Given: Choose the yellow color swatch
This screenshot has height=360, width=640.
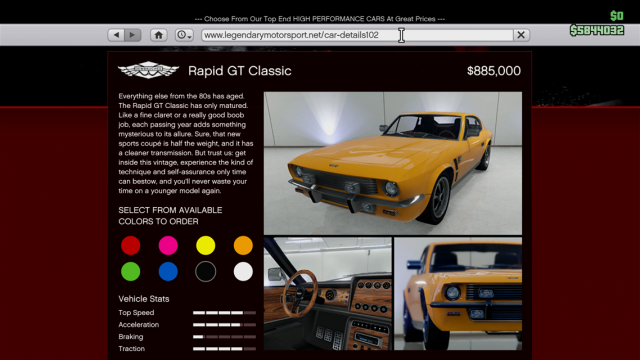Looking at the screenshot, I should pyautogui.click(x=206, y=245).
